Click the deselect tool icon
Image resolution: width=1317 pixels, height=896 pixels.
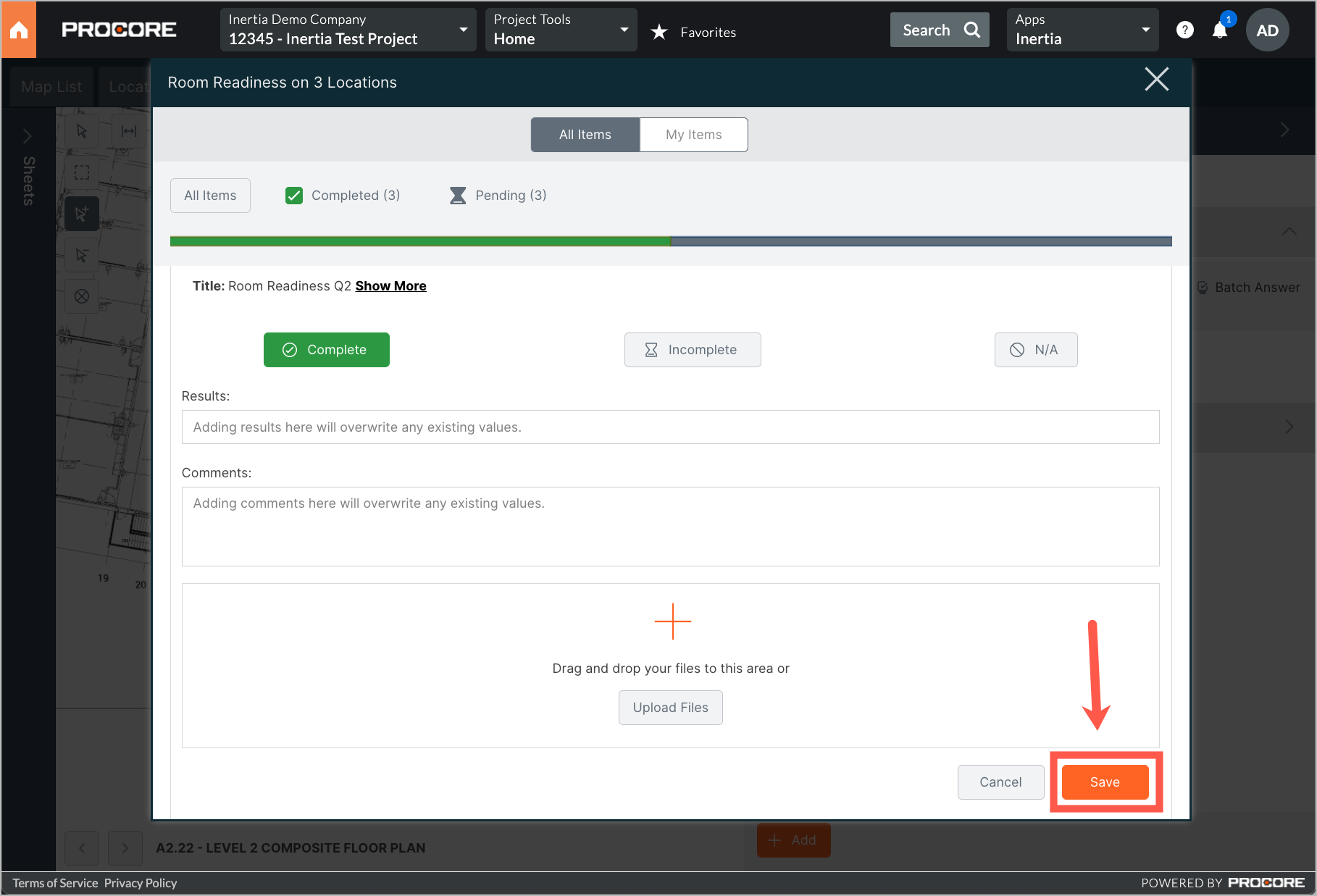[x=81, y=297]
